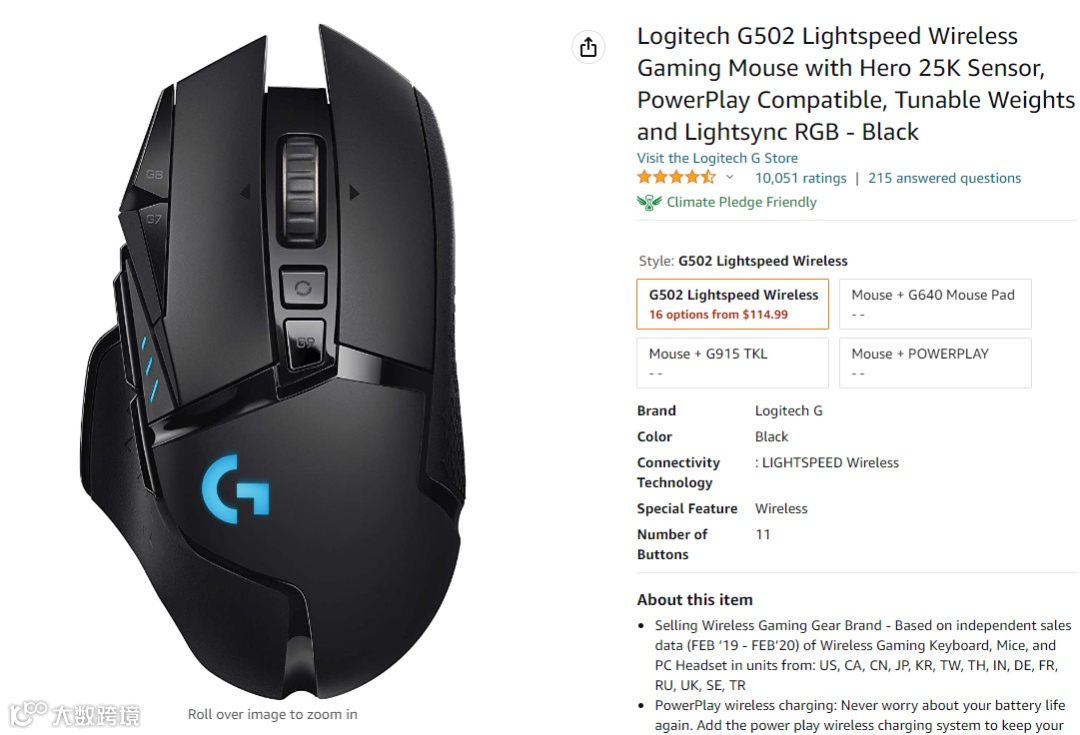Click the Climate Pledge Friendly leaf icon
Viewport: 1080px width, 735px height.
(649, 203)
